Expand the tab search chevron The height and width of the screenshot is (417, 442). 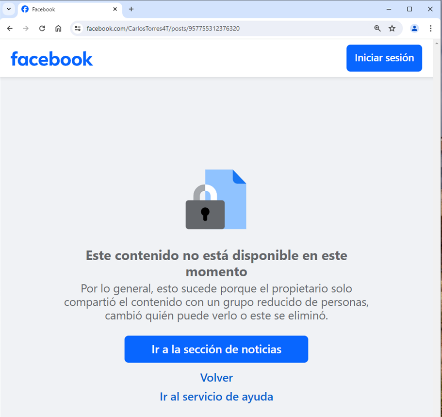pos(9,9)
